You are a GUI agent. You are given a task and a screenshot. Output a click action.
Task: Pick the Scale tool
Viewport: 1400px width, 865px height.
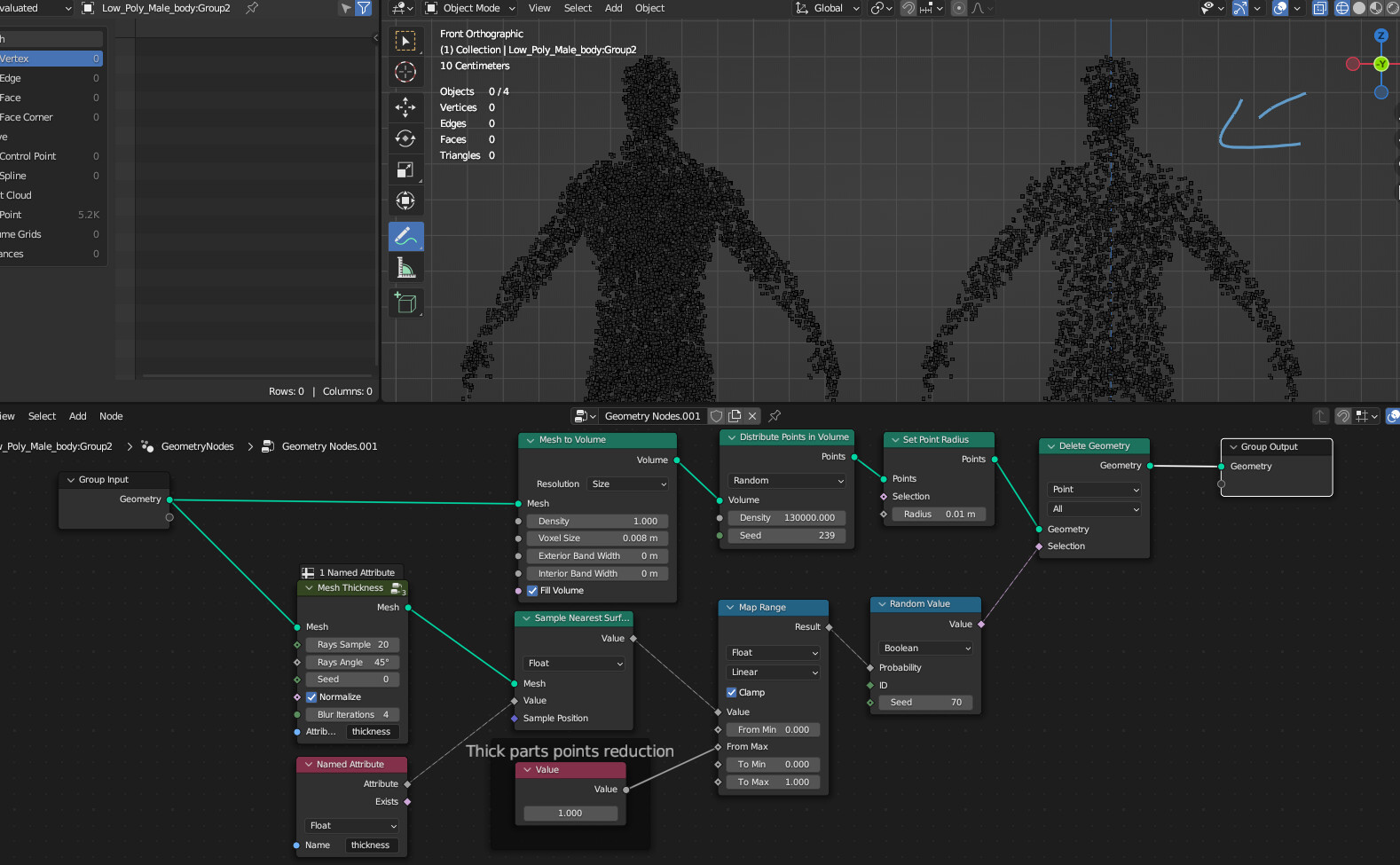405,169
